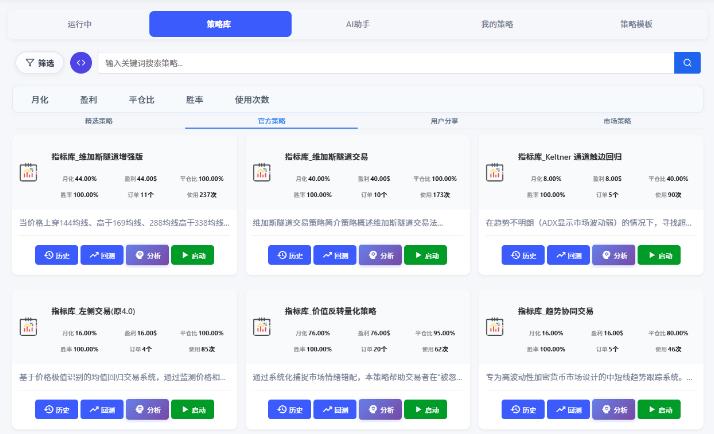Switch to the AI助手 tab
The image size is (714, 434).
[357, 24]
